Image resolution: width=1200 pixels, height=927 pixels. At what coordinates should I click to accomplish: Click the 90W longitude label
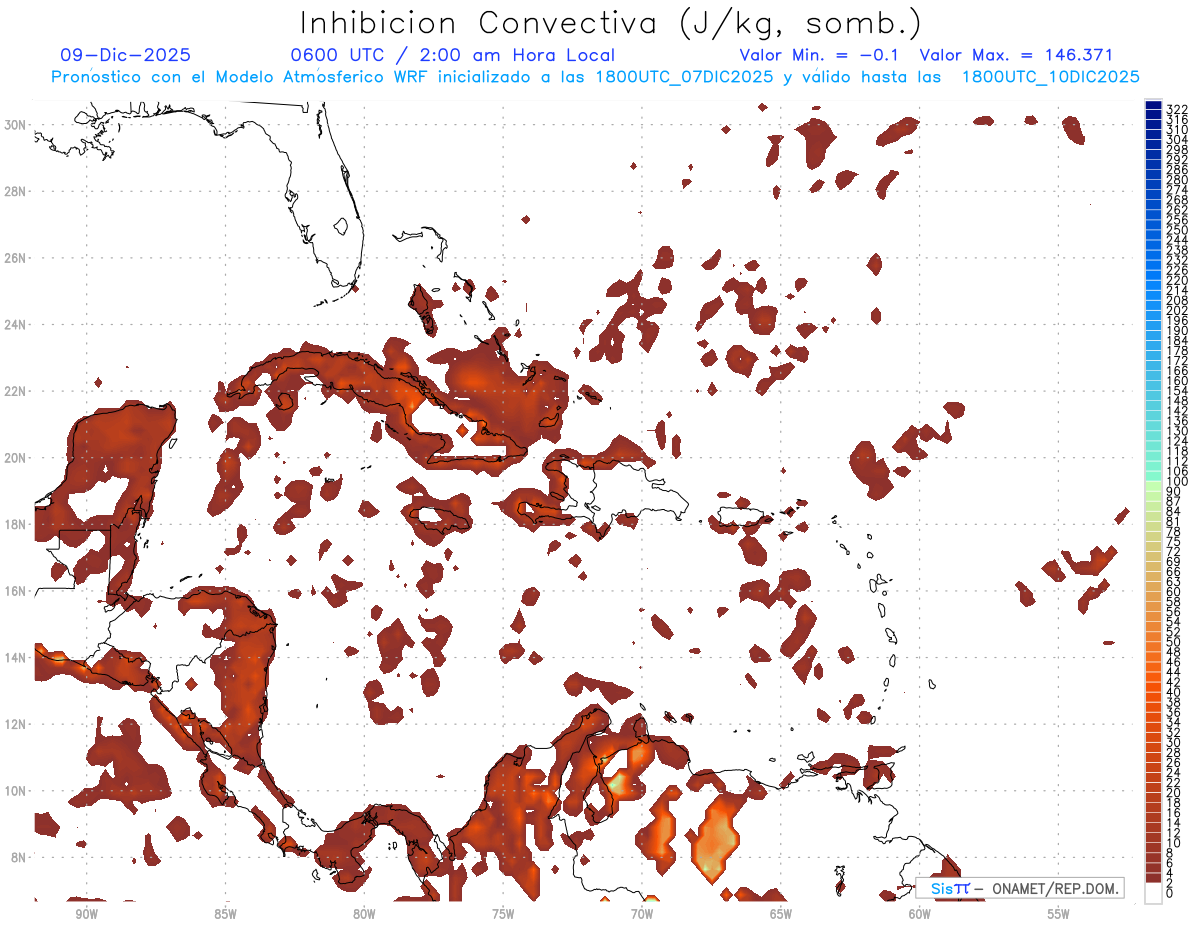click(86, 913)
